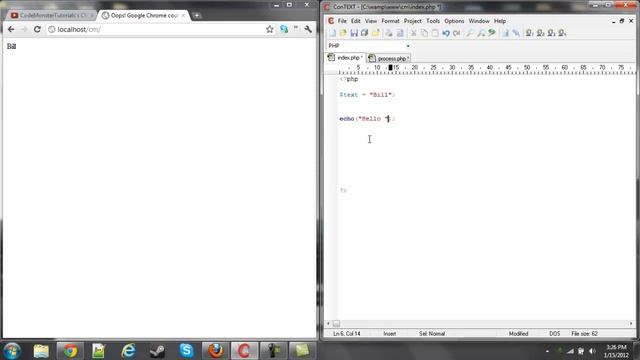Open the Windows Start menu

12,351
